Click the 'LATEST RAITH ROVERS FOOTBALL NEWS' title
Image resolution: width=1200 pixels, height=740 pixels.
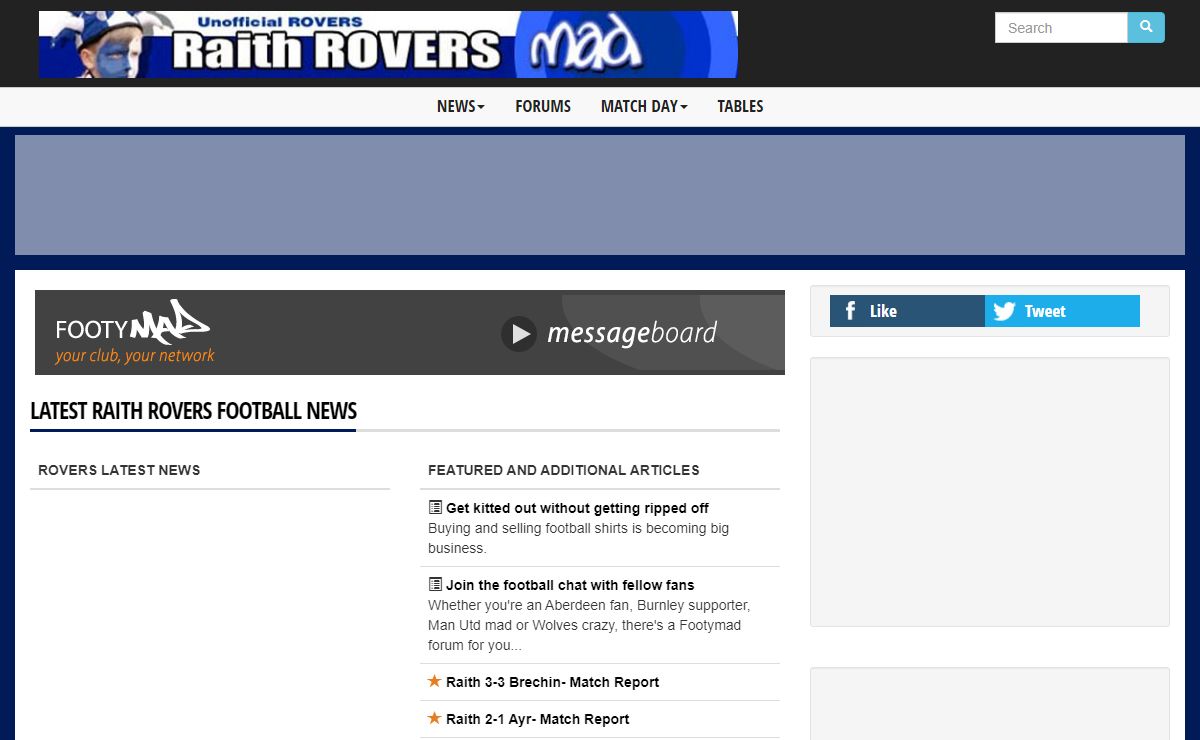(194, 411)
